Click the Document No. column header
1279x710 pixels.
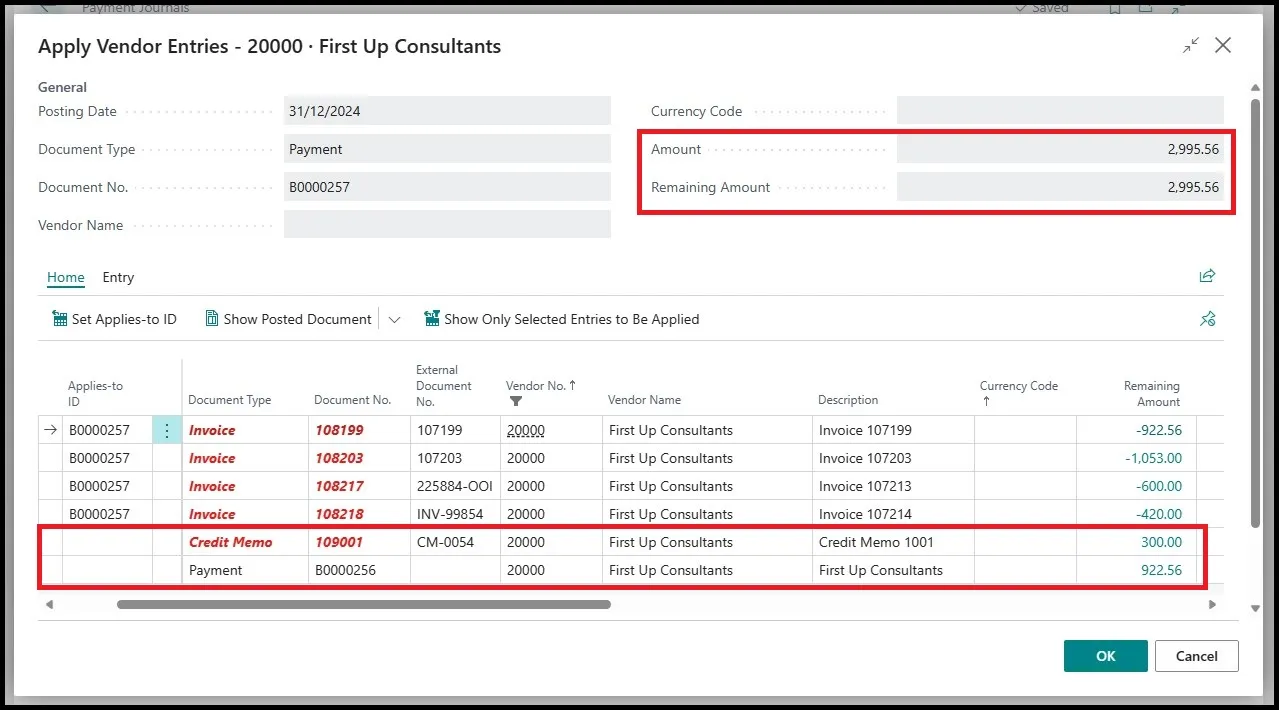tap(352, 400)
